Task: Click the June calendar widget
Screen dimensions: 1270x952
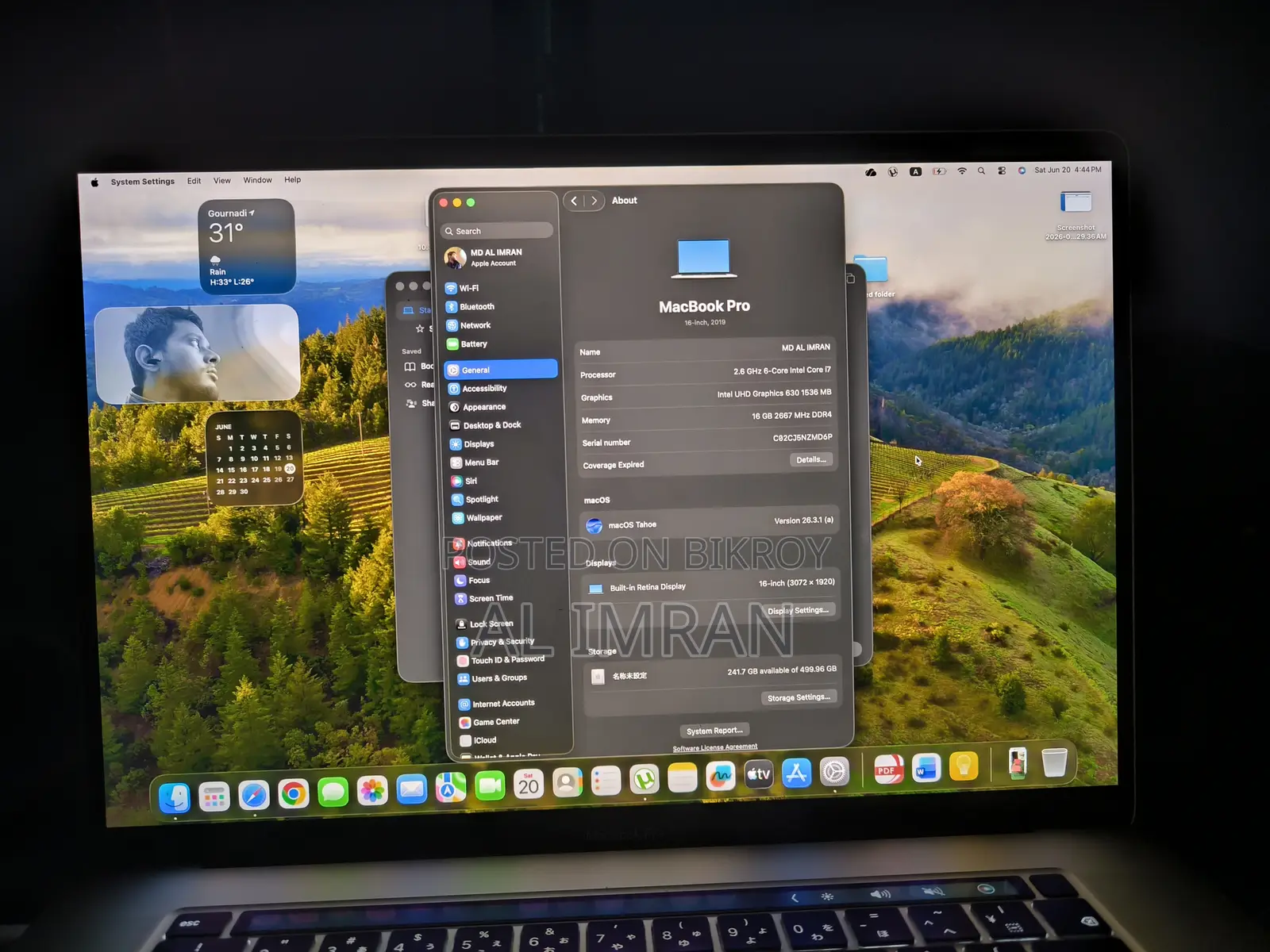Action: click(255, 459)
